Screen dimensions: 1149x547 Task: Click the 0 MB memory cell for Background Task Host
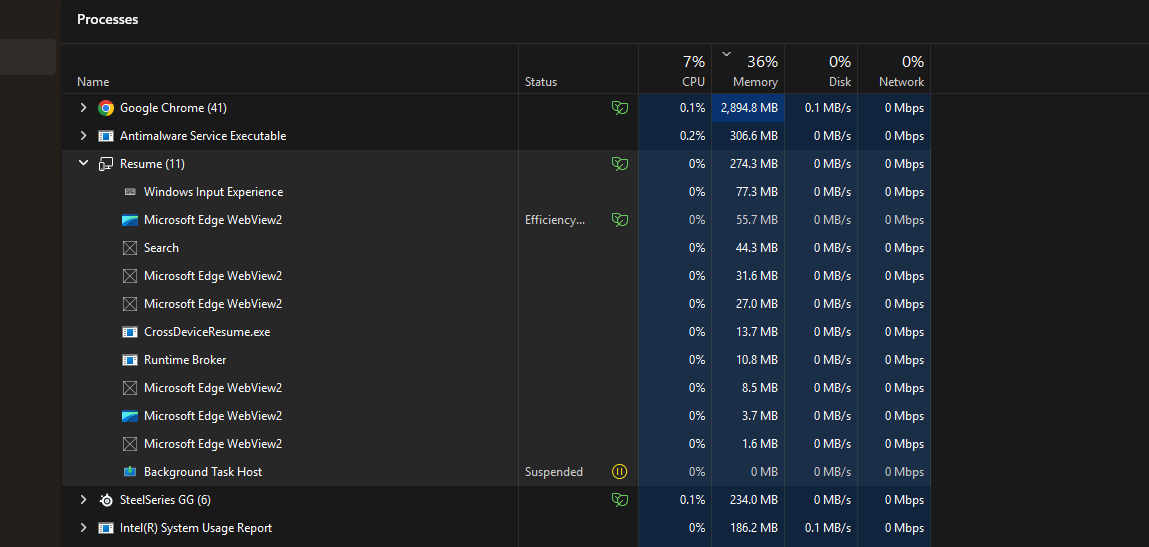coord(748,471)
